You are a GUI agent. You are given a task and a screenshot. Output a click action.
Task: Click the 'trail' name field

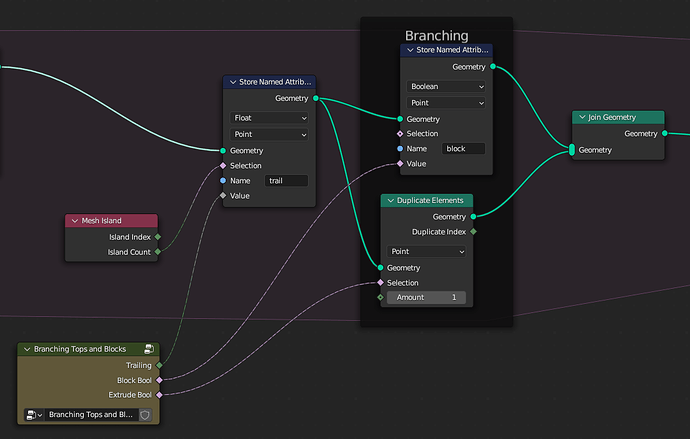pyautogui.click(x=286, y=181)
